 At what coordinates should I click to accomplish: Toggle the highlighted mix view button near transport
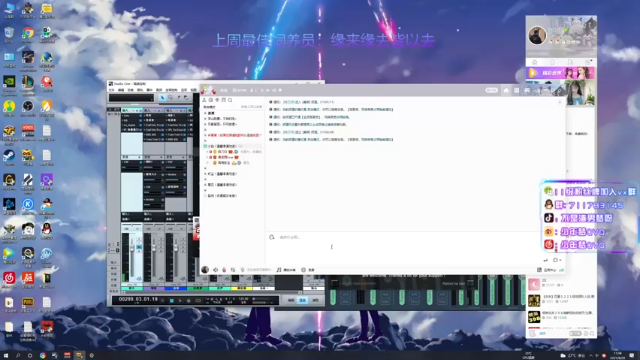(302, 300)
